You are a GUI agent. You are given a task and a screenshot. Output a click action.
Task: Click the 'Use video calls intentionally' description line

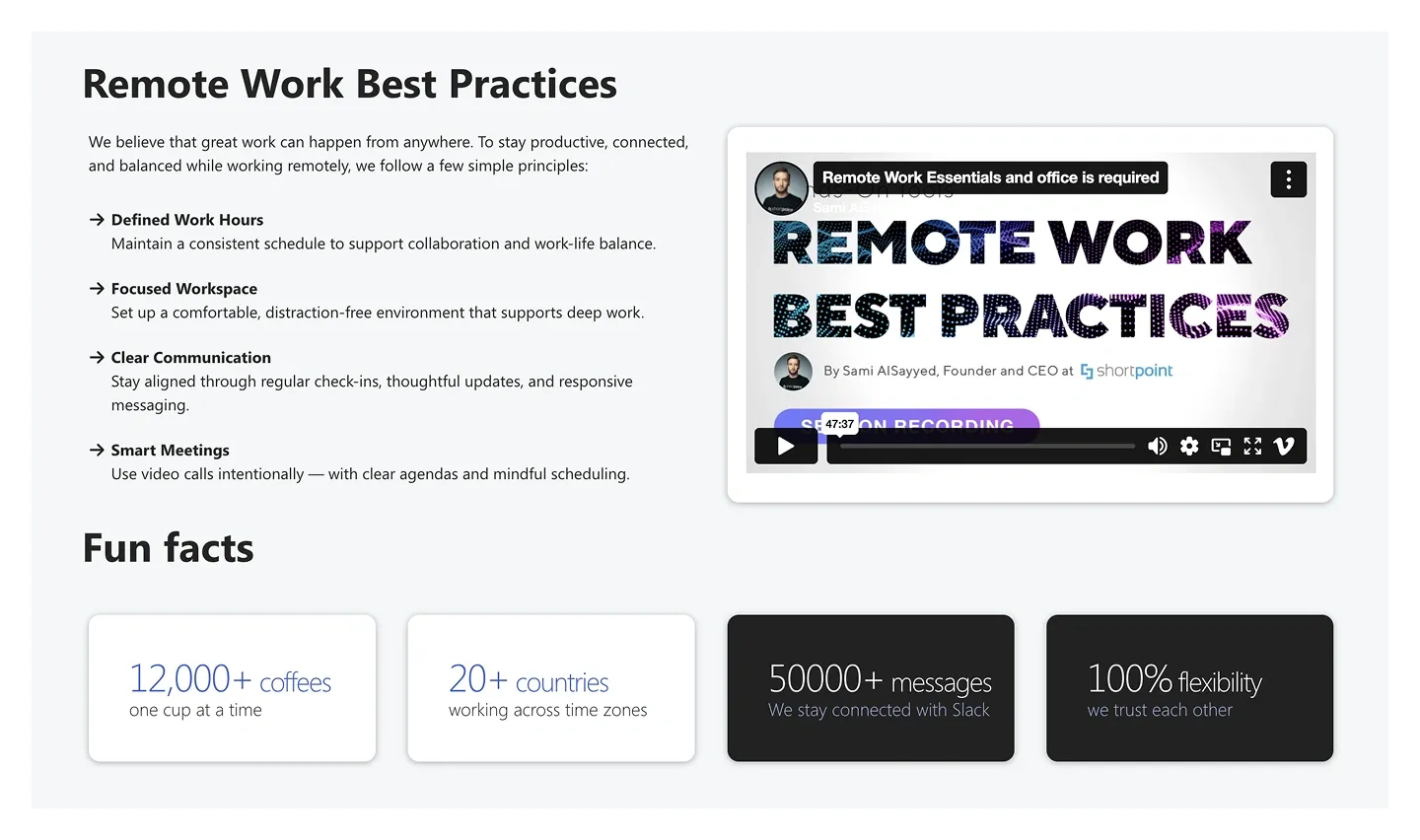(x=370, y=474)
